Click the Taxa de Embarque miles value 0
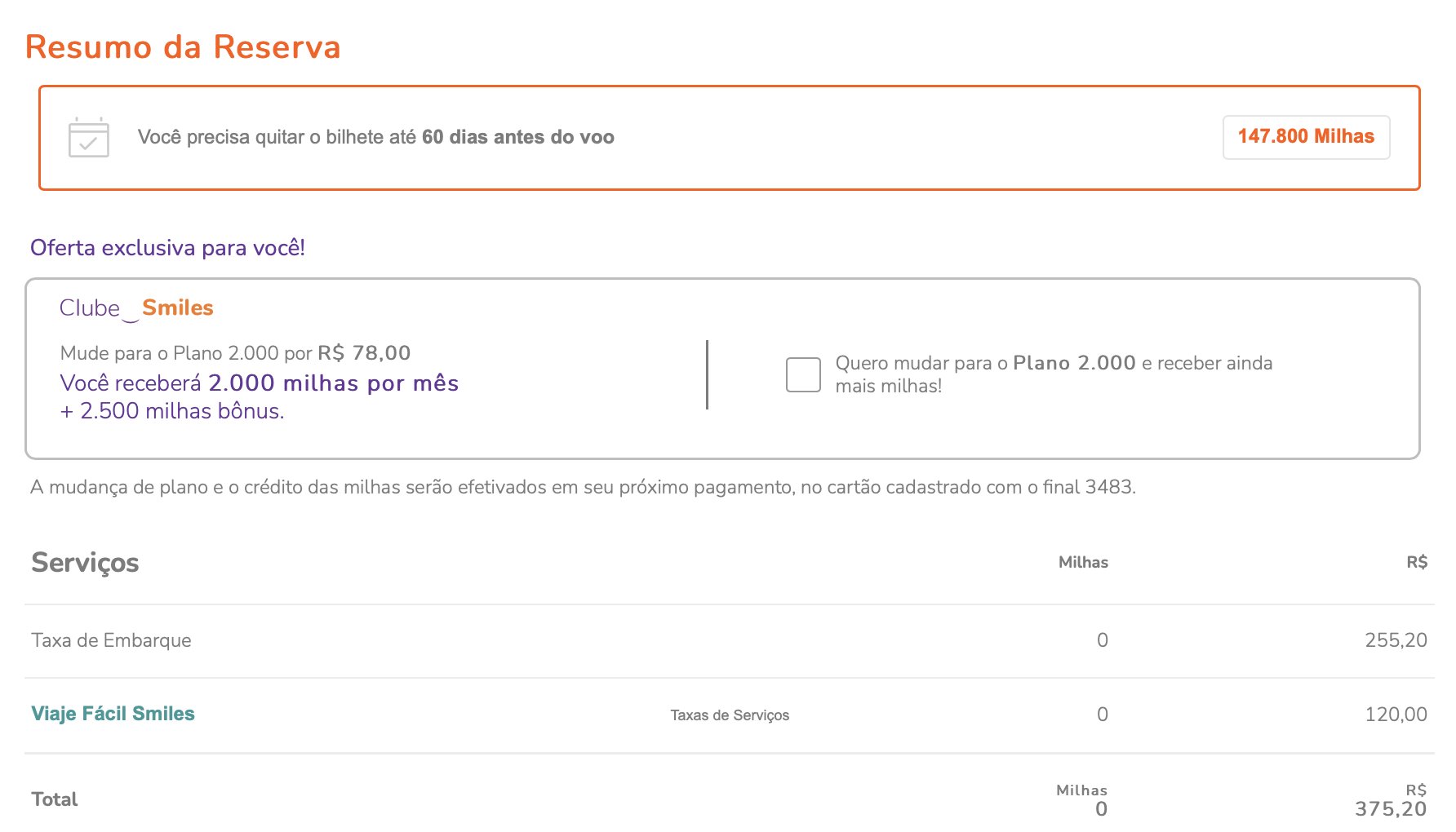This screenshot has height=832, width=1456. click(x=1102, y=640)
